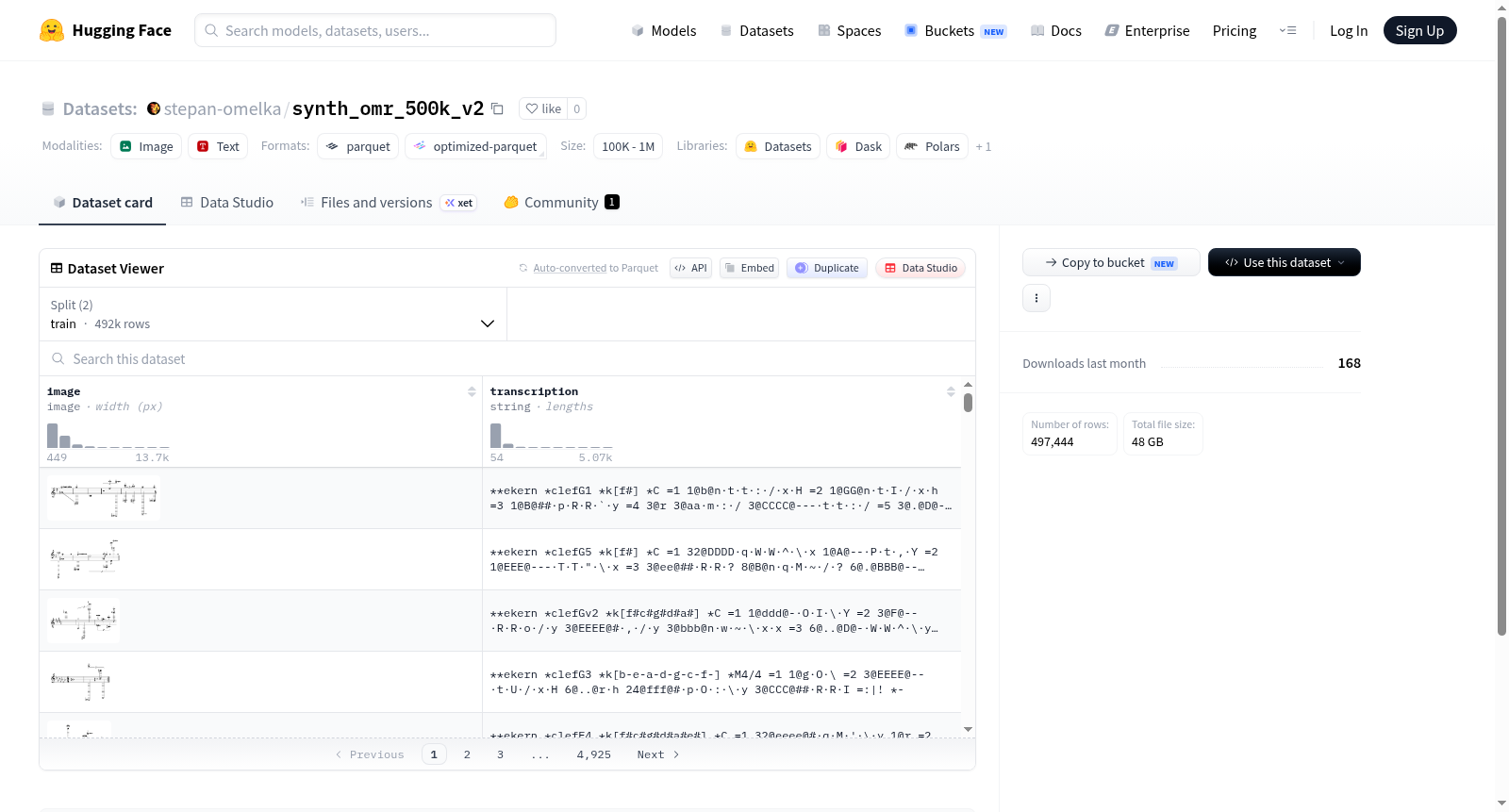
Task: Open the Datasets nav item
Action: point(756,30)
